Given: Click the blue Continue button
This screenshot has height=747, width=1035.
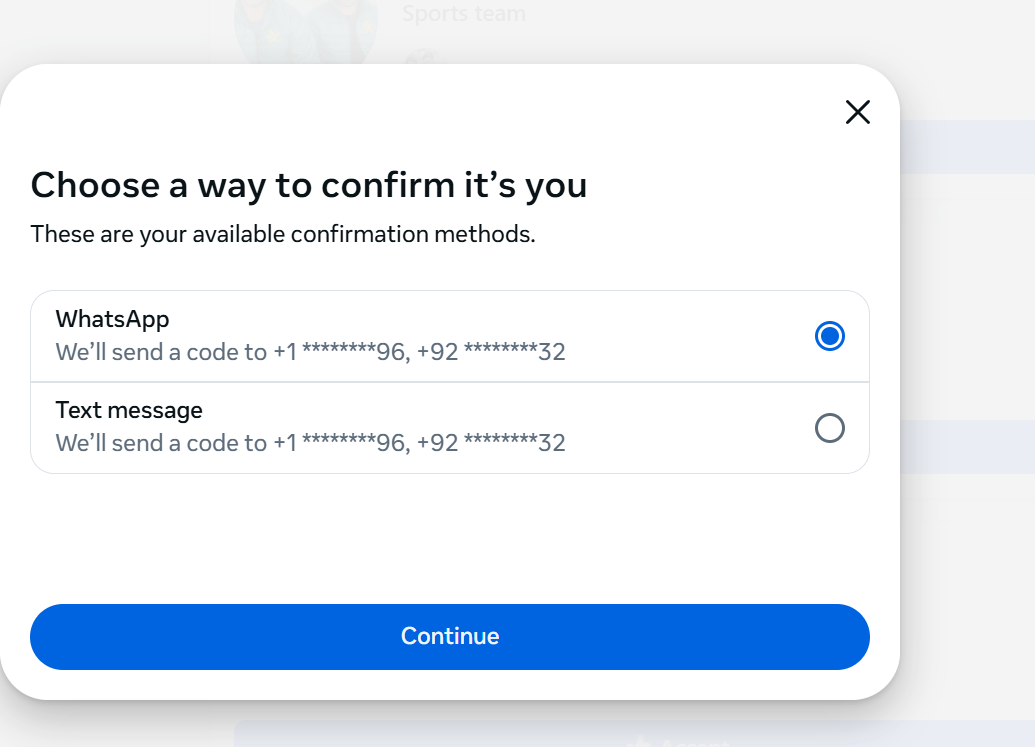Looking at the screenshot, I should 450,637.
